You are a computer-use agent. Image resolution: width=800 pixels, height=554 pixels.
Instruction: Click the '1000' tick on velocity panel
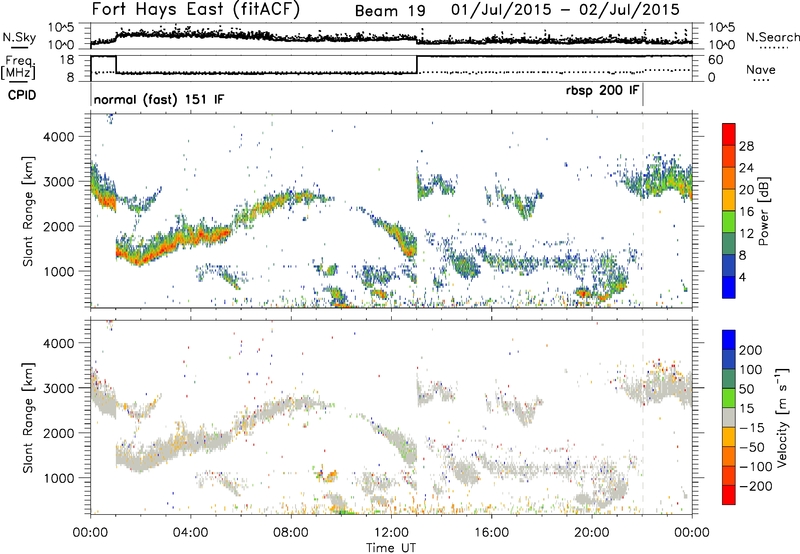pyautogui.click(x=59, y=478)
